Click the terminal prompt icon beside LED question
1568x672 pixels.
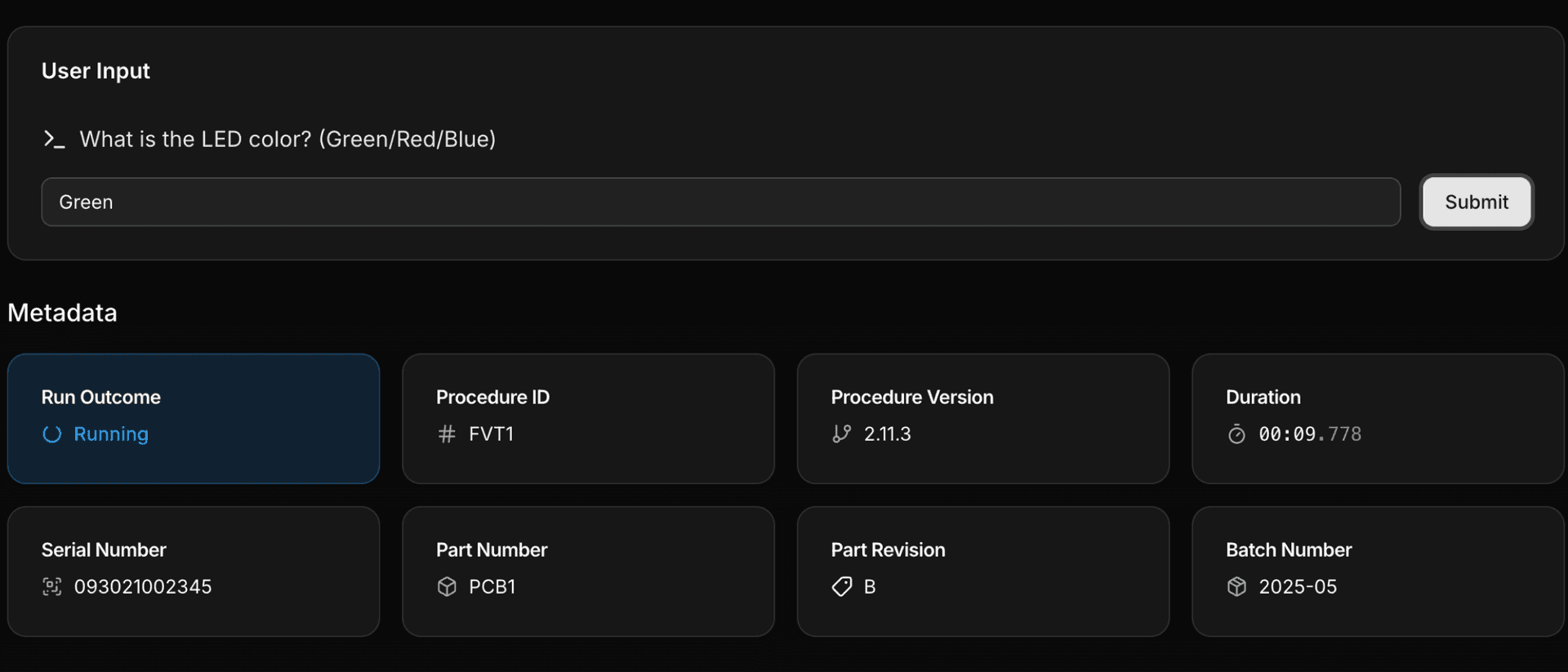click(54, 140)
